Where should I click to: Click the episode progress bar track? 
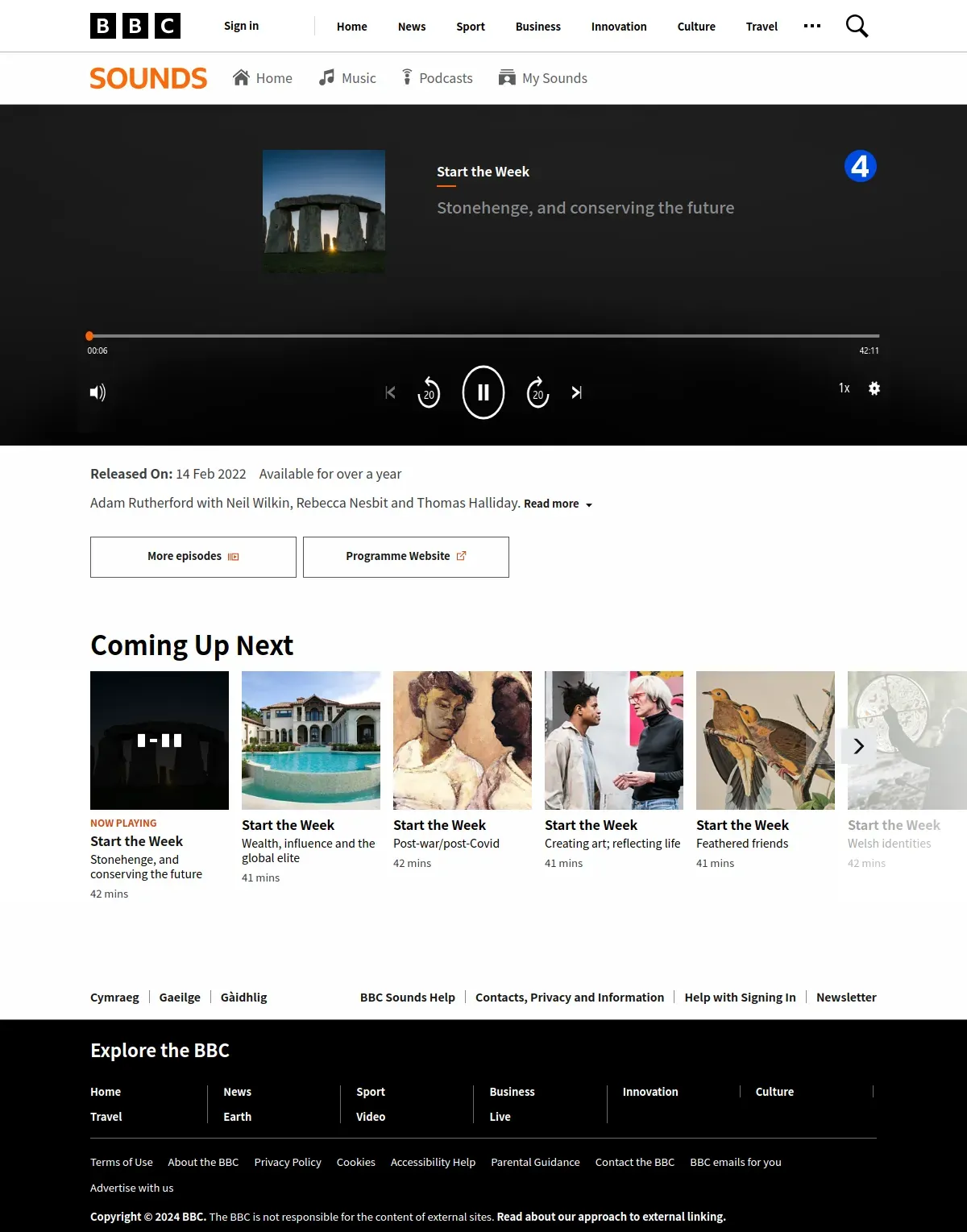tap(483, 336)
